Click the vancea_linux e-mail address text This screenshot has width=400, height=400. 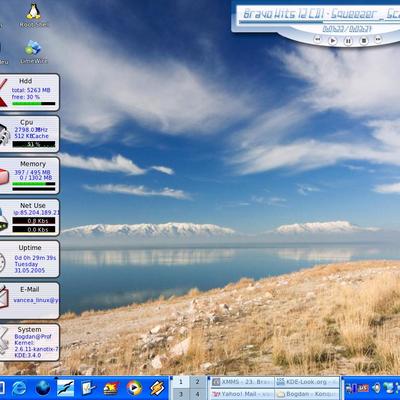tap(36, 300)
